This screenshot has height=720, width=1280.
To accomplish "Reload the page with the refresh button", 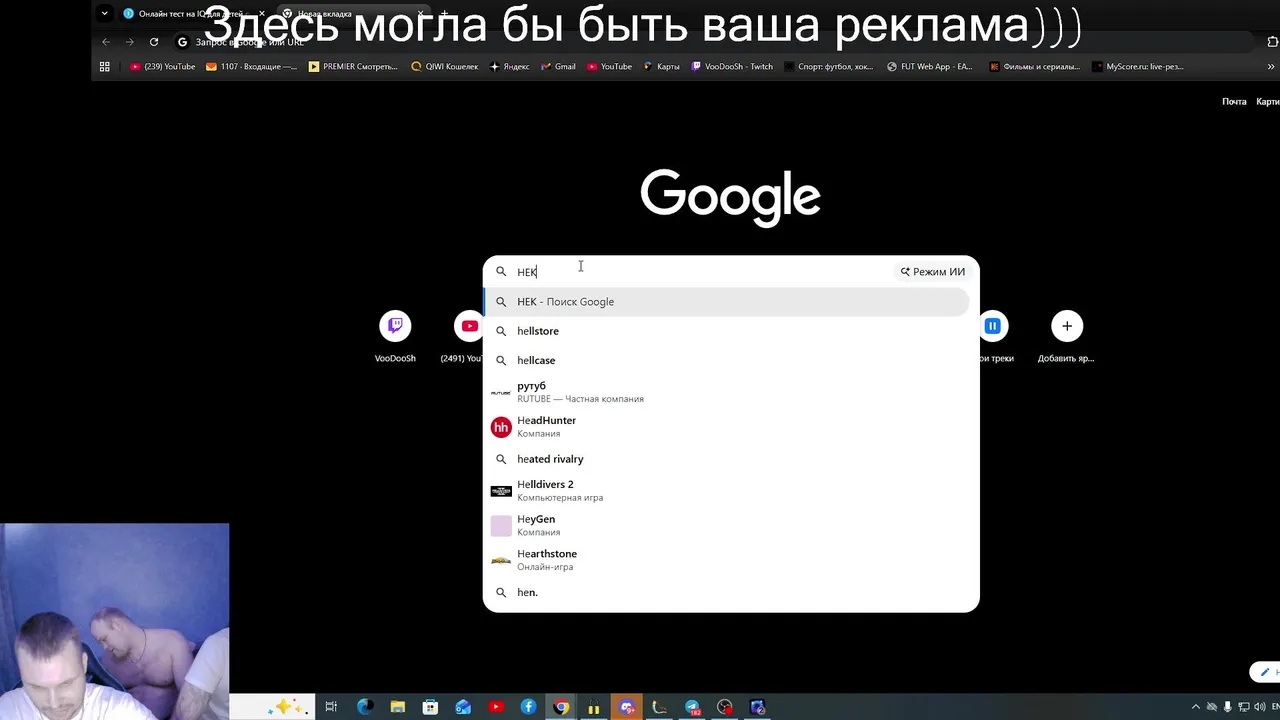I will (x=154, y=42).
